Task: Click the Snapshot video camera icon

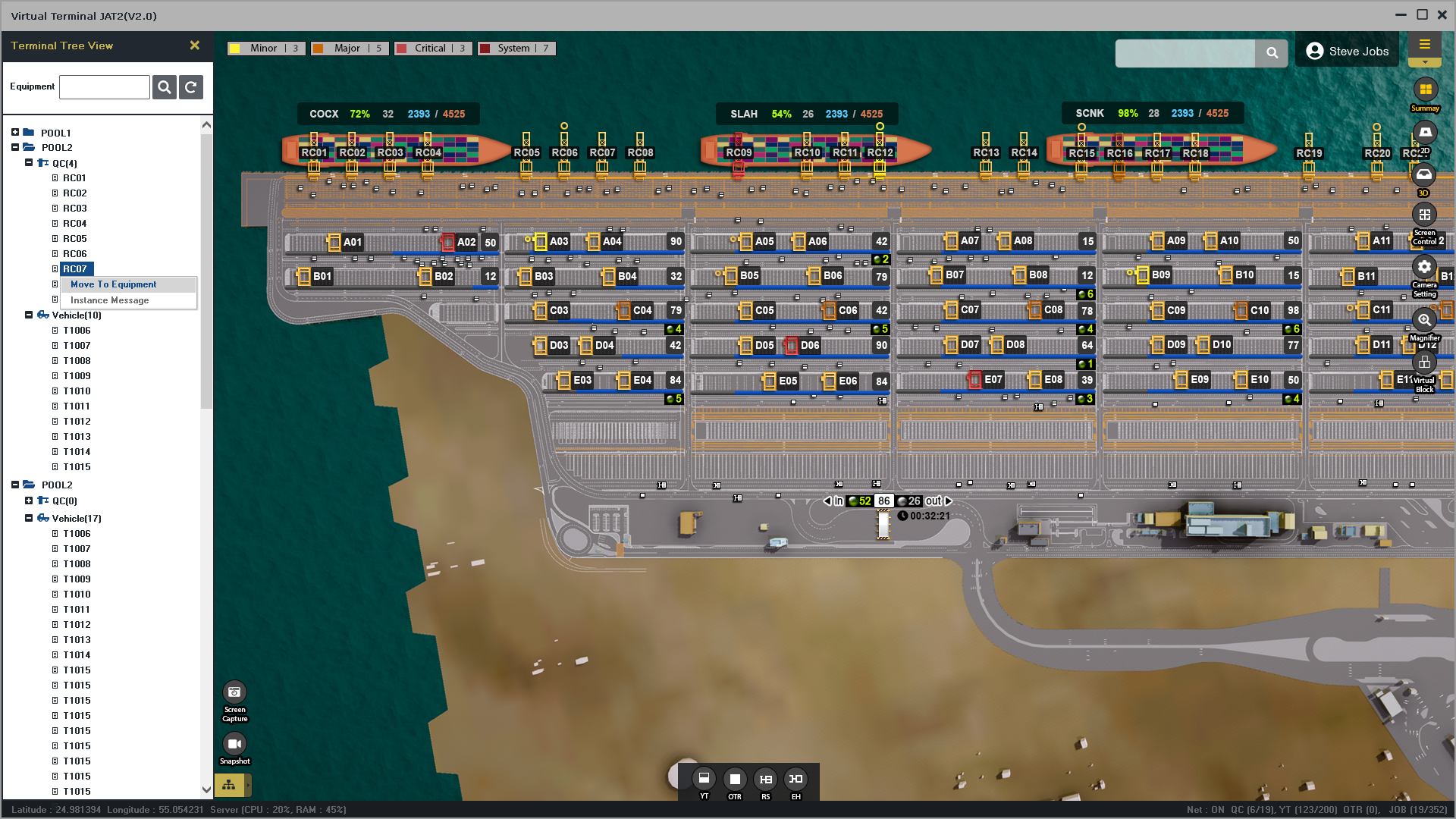Action: [x=234, y=744]
